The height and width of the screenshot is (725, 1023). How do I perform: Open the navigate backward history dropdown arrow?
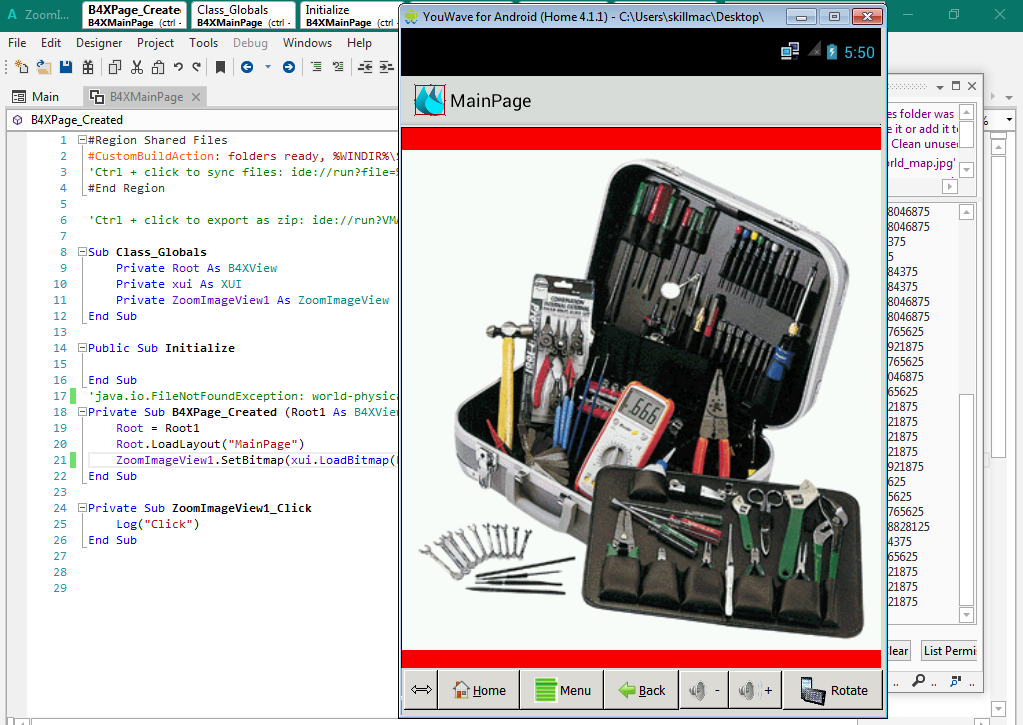coord(267,67)
